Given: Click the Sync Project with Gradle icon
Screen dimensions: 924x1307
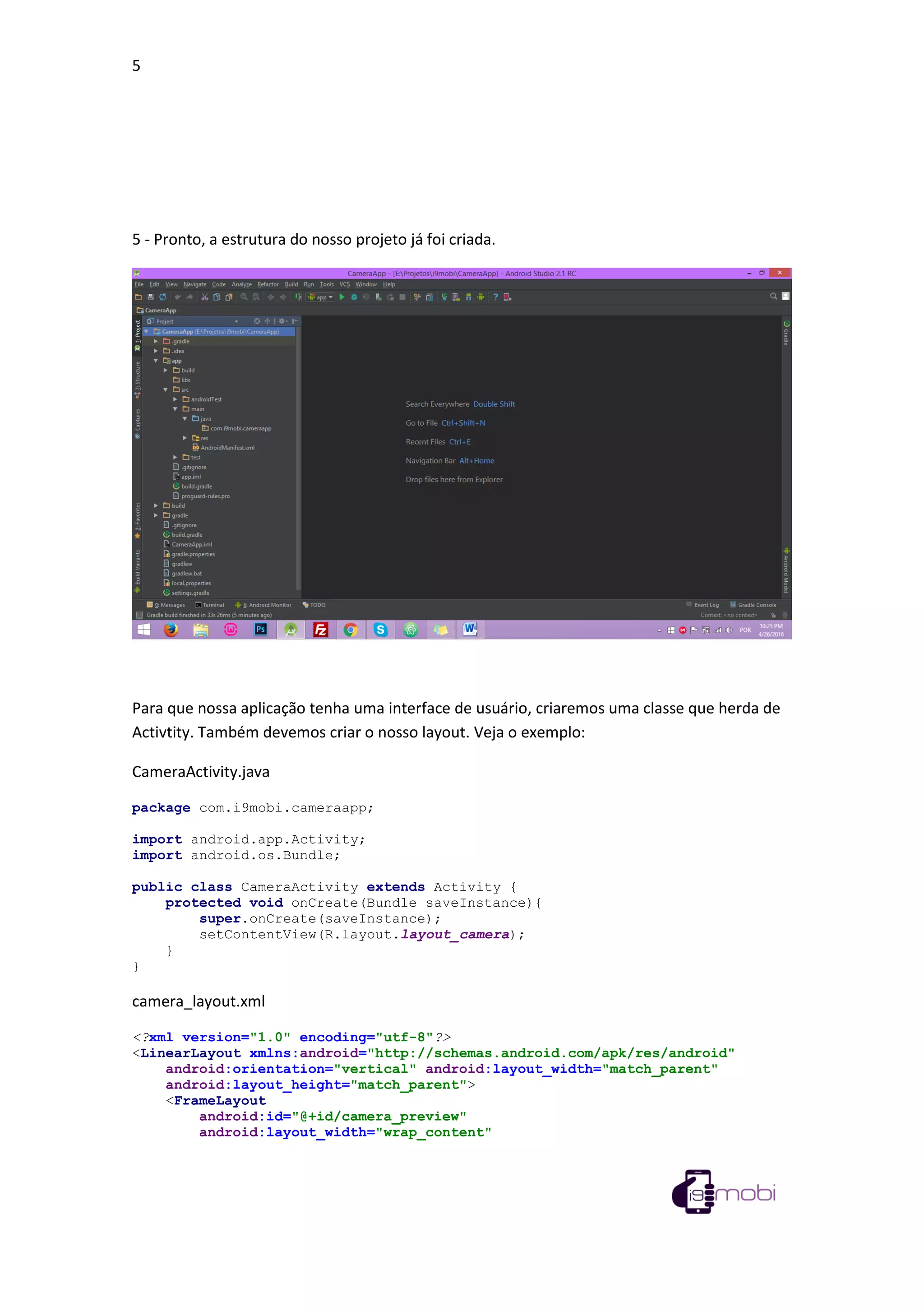Looking at the screenshot, I should [x=444, y=297].
